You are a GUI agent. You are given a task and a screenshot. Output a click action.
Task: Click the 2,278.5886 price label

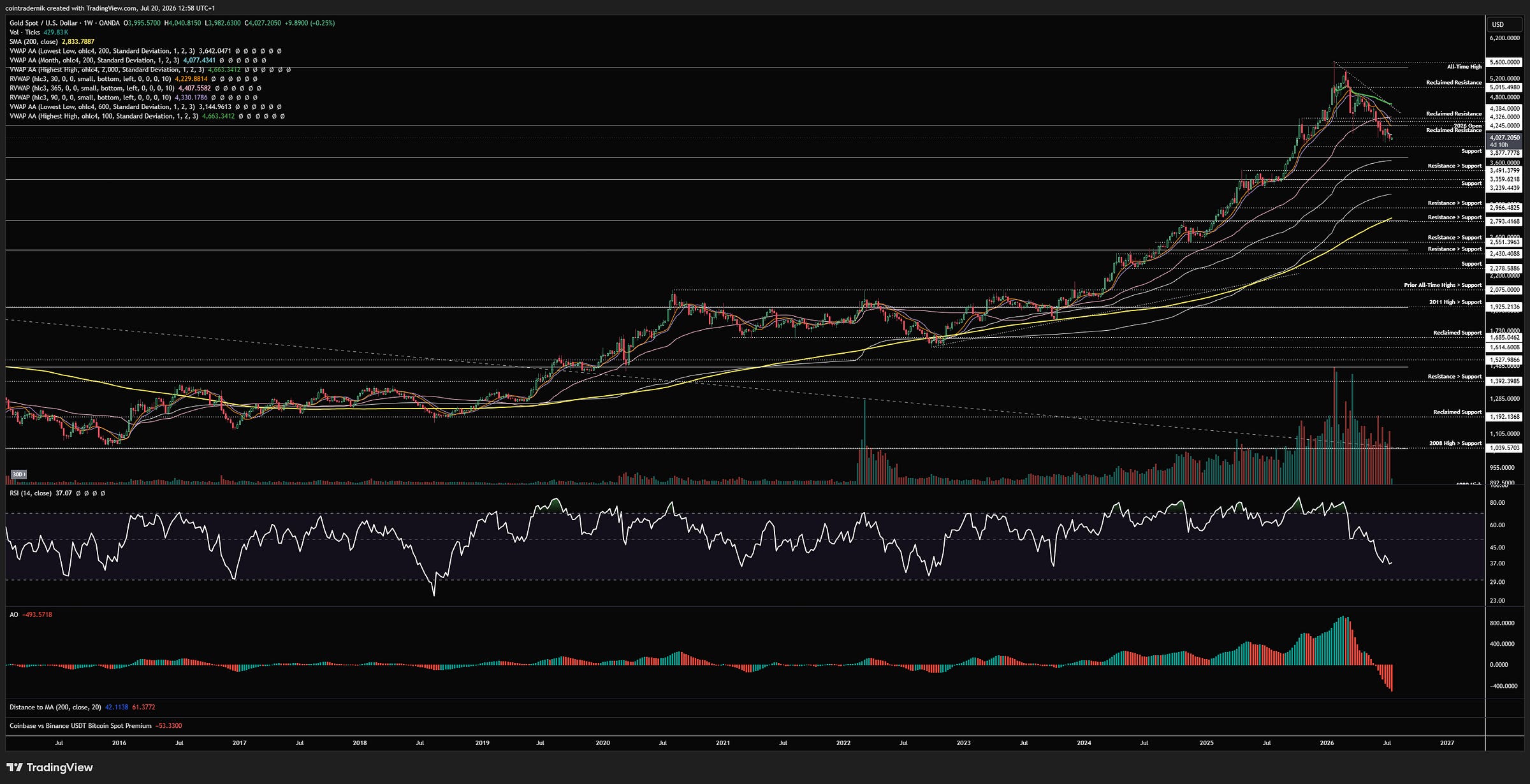(x=1504, y=269)
